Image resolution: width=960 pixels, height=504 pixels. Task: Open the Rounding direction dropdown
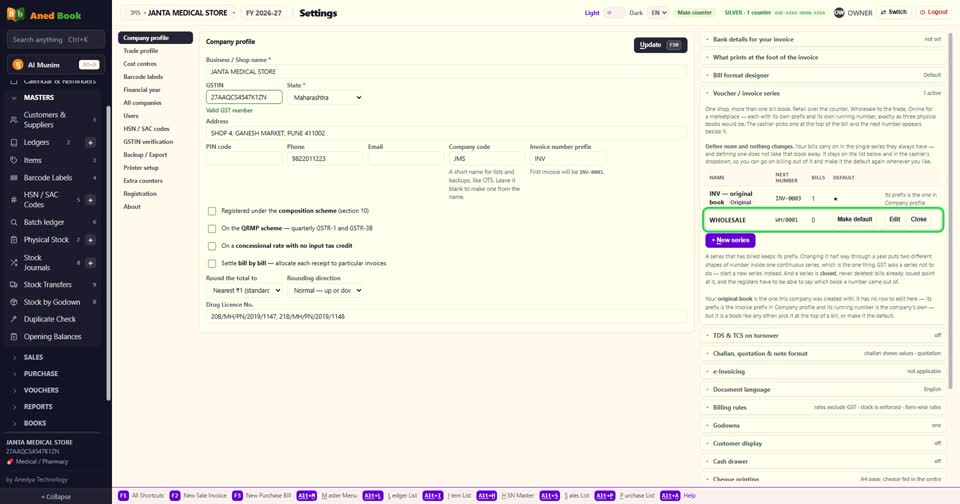coord(325,290)
